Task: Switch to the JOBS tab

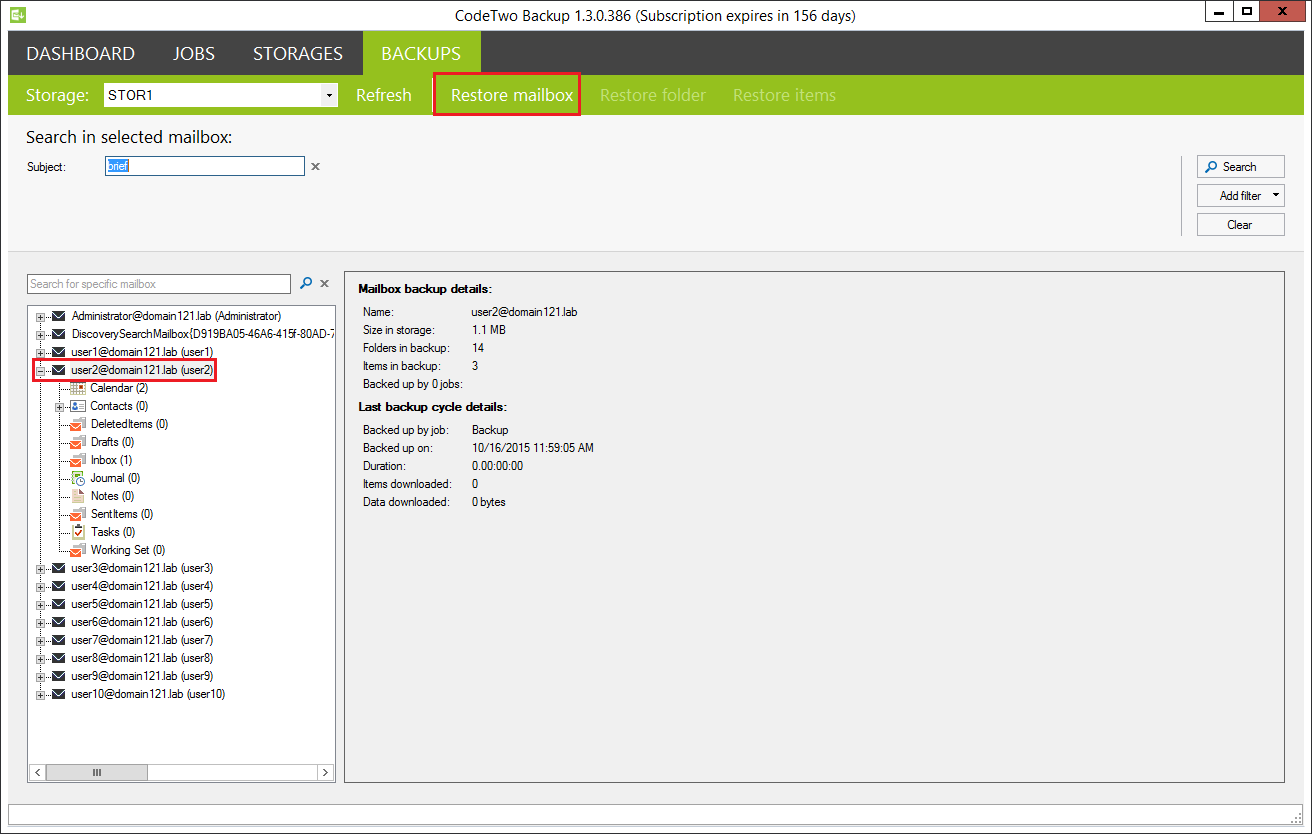Action: (x=194, y=54)
